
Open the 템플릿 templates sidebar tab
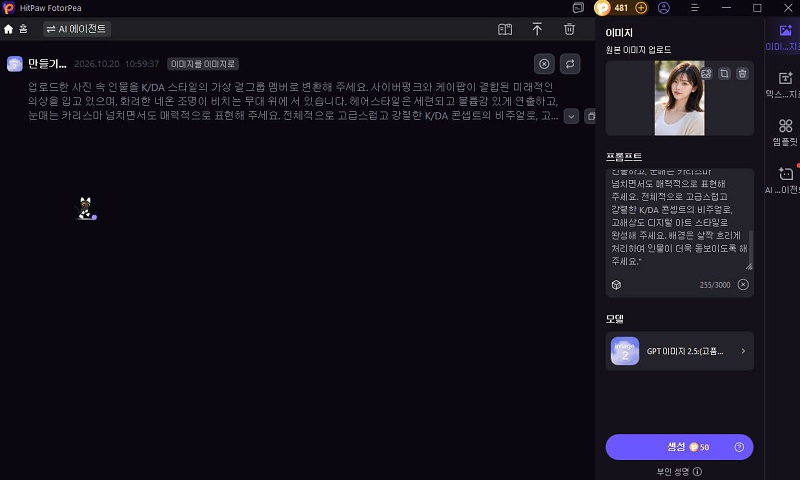pos(785,133)
